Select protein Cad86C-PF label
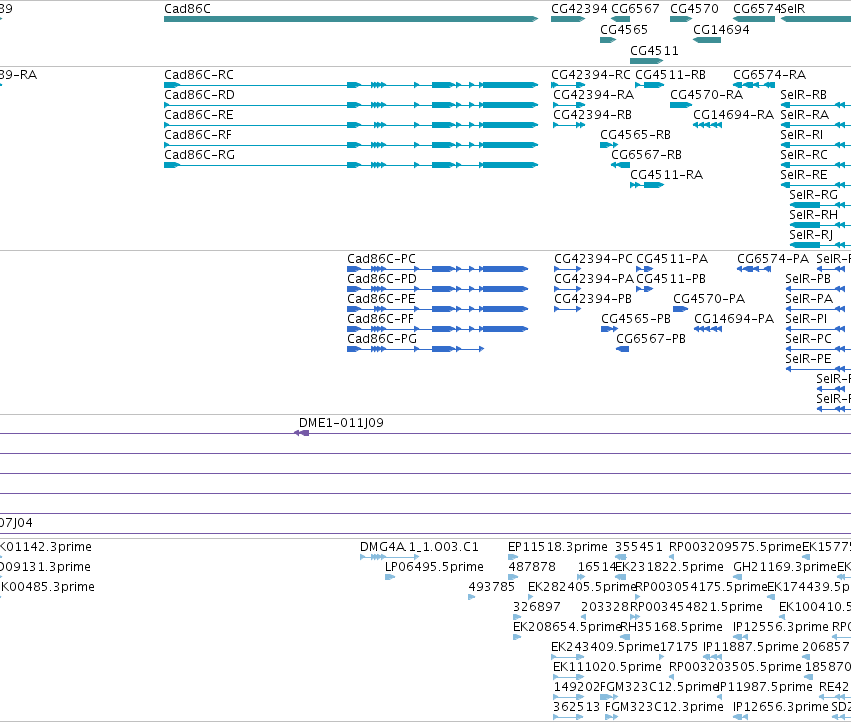Image resolution: width=851 pixels, height=722 pixels. pyautogui.click(x=380, y=319)
